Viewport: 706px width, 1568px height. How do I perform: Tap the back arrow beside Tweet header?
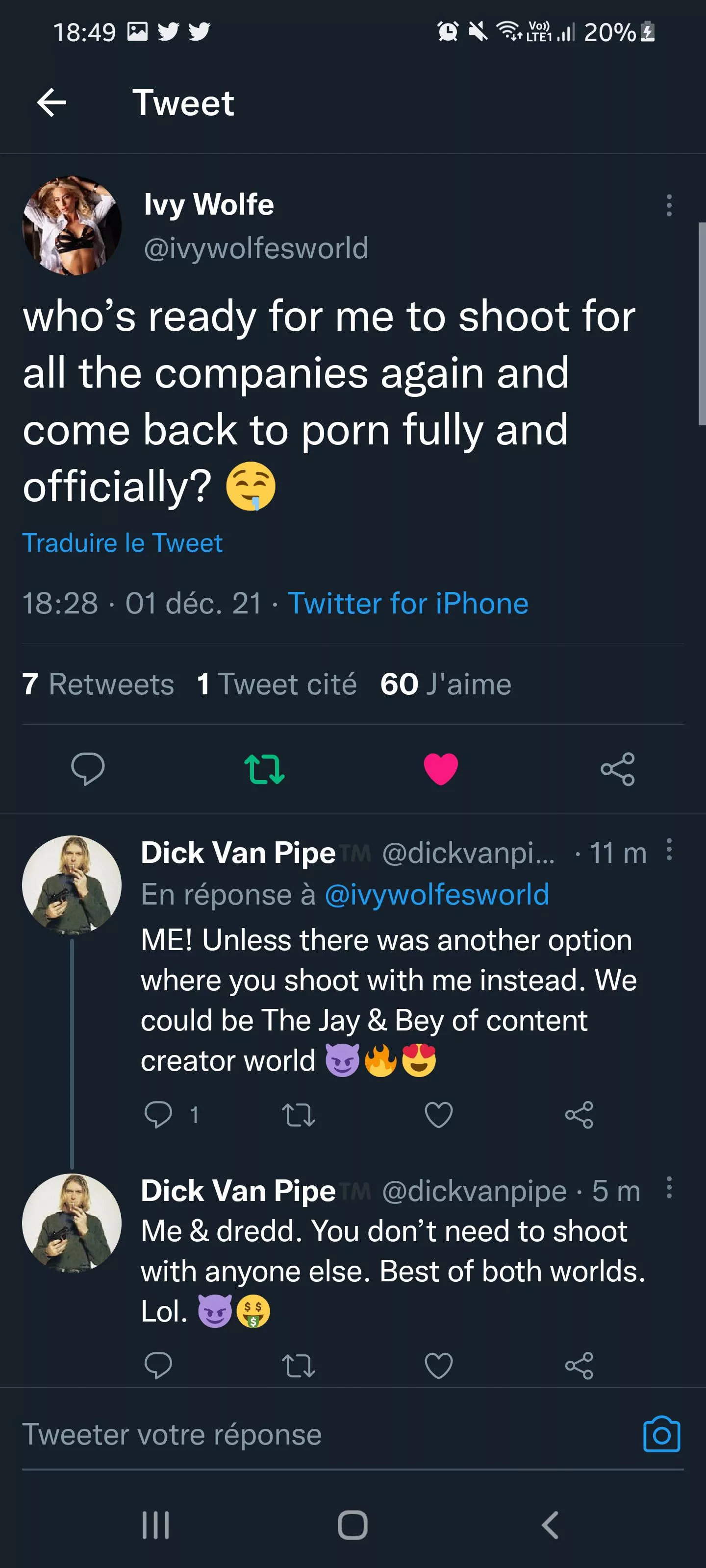click(52, 102)
